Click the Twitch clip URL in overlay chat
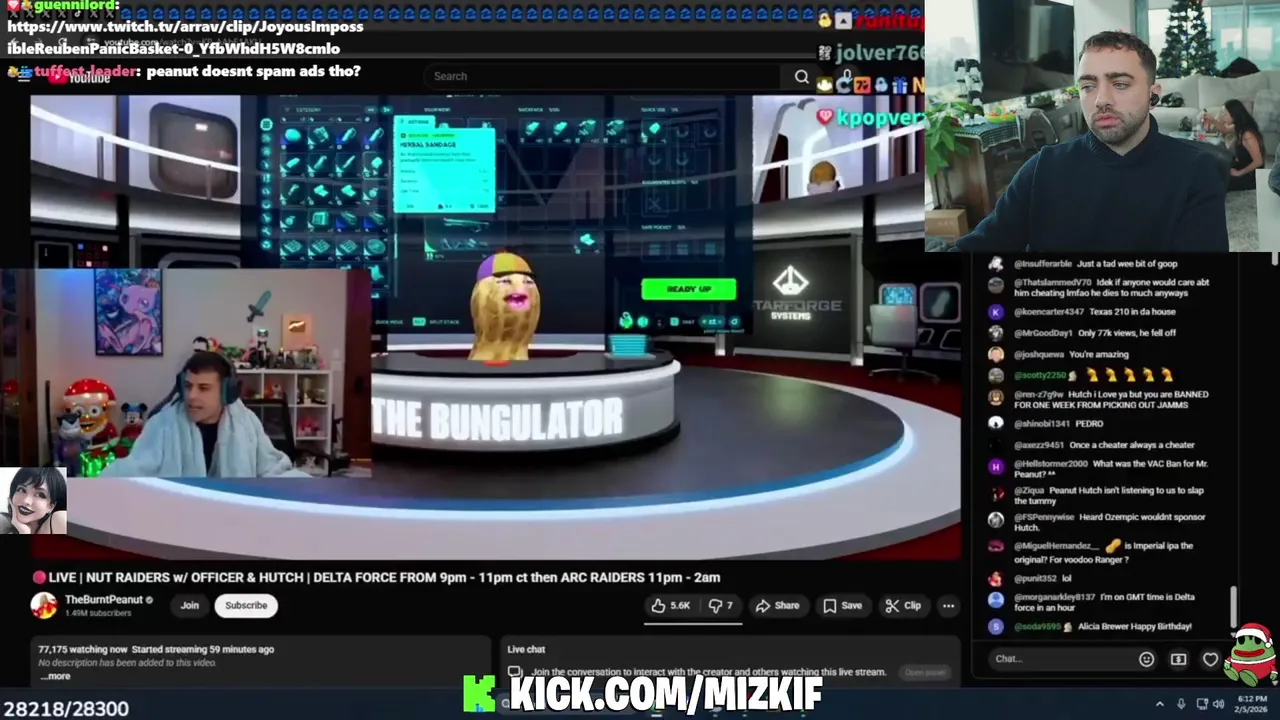 click(185, 37)
